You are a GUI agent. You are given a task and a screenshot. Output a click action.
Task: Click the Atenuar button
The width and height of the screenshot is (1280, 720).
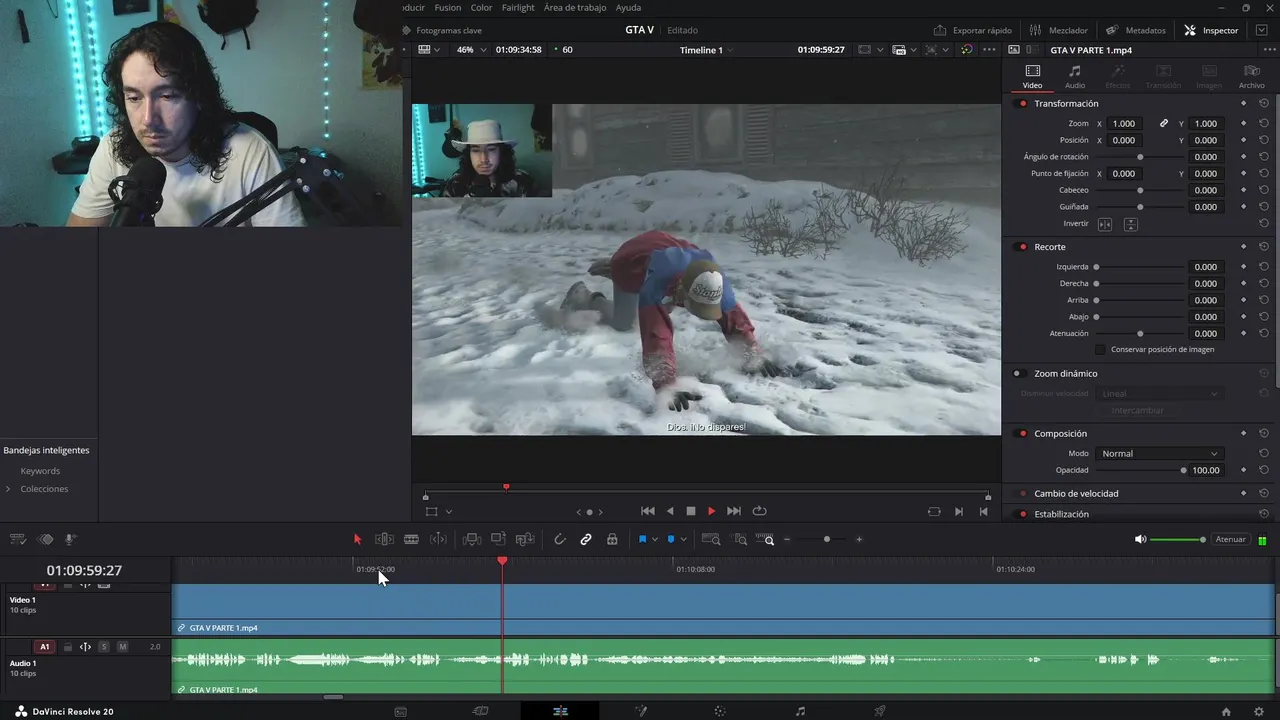click(x=1230, y=539)
